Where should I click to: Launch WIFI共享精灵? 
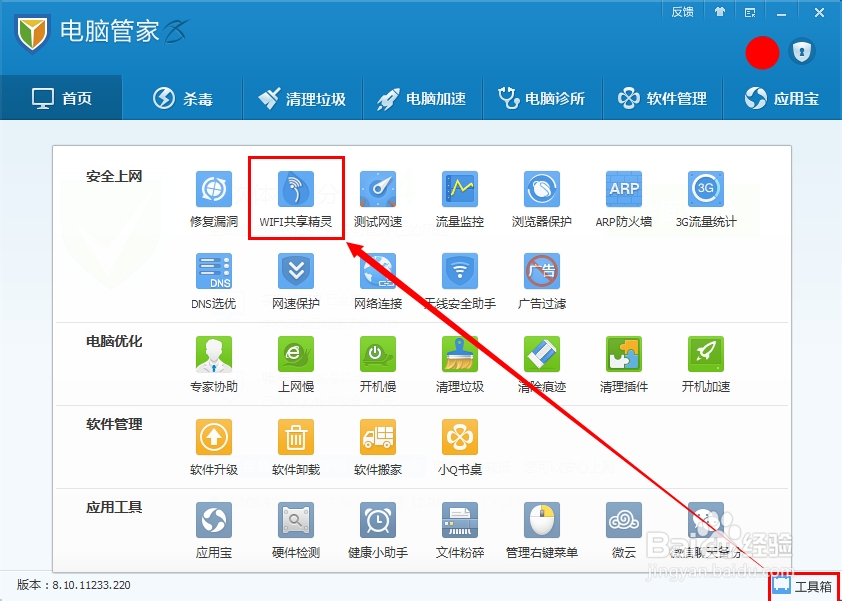click(296, 199)
